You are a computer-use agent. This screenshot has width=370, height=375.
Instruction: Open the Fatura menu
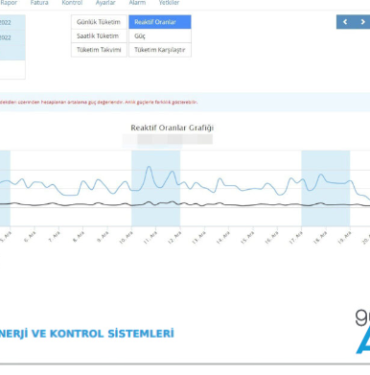pos(39,3)
